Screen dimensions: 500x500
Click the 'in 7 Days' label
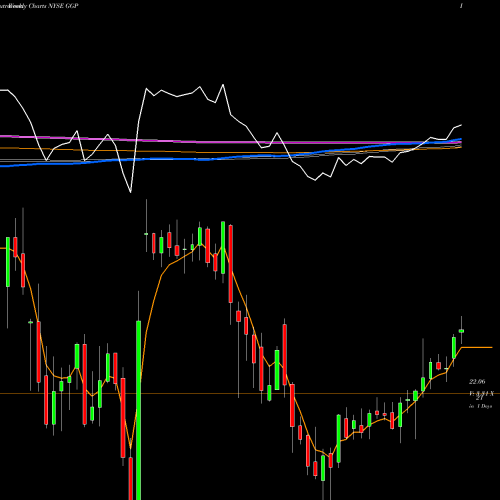[480, 406]
